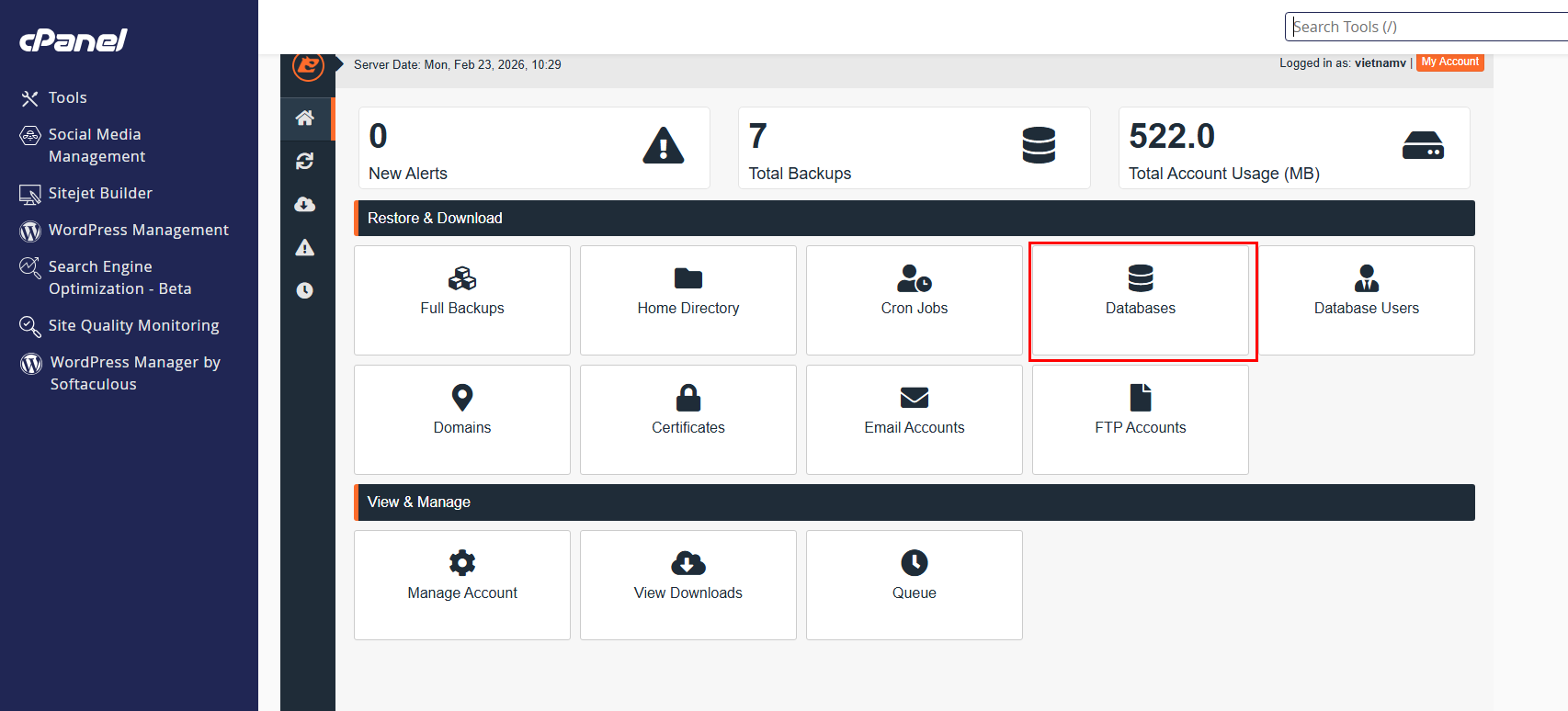Click the Site Quality Monitoring magnifier icon

pos(30,326)
